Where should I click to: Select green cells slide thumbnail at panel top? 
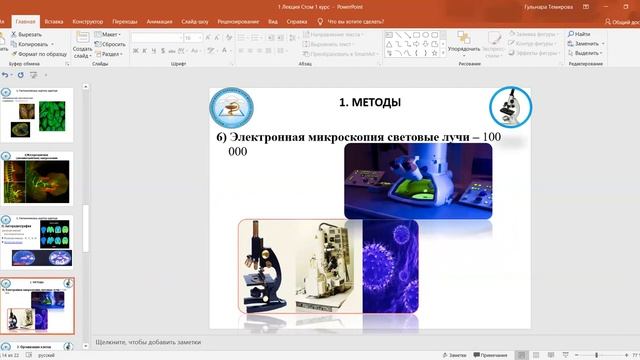tap(37, 115)
